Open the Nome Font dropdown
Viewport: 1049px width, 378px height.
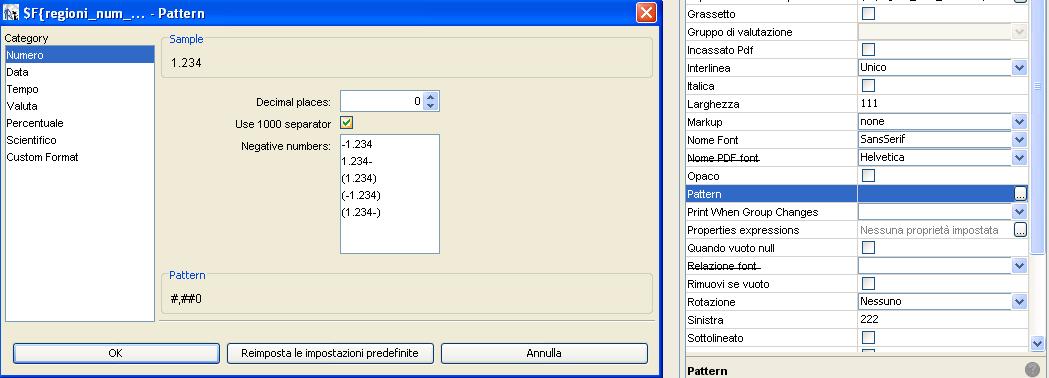pyautogui.click(x=1019, y=140)
